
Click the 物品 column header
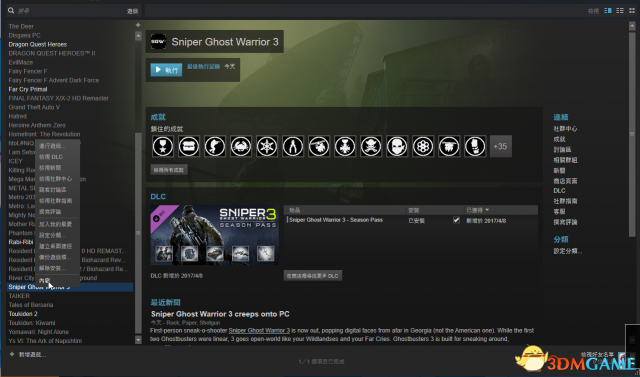(295, 210)
